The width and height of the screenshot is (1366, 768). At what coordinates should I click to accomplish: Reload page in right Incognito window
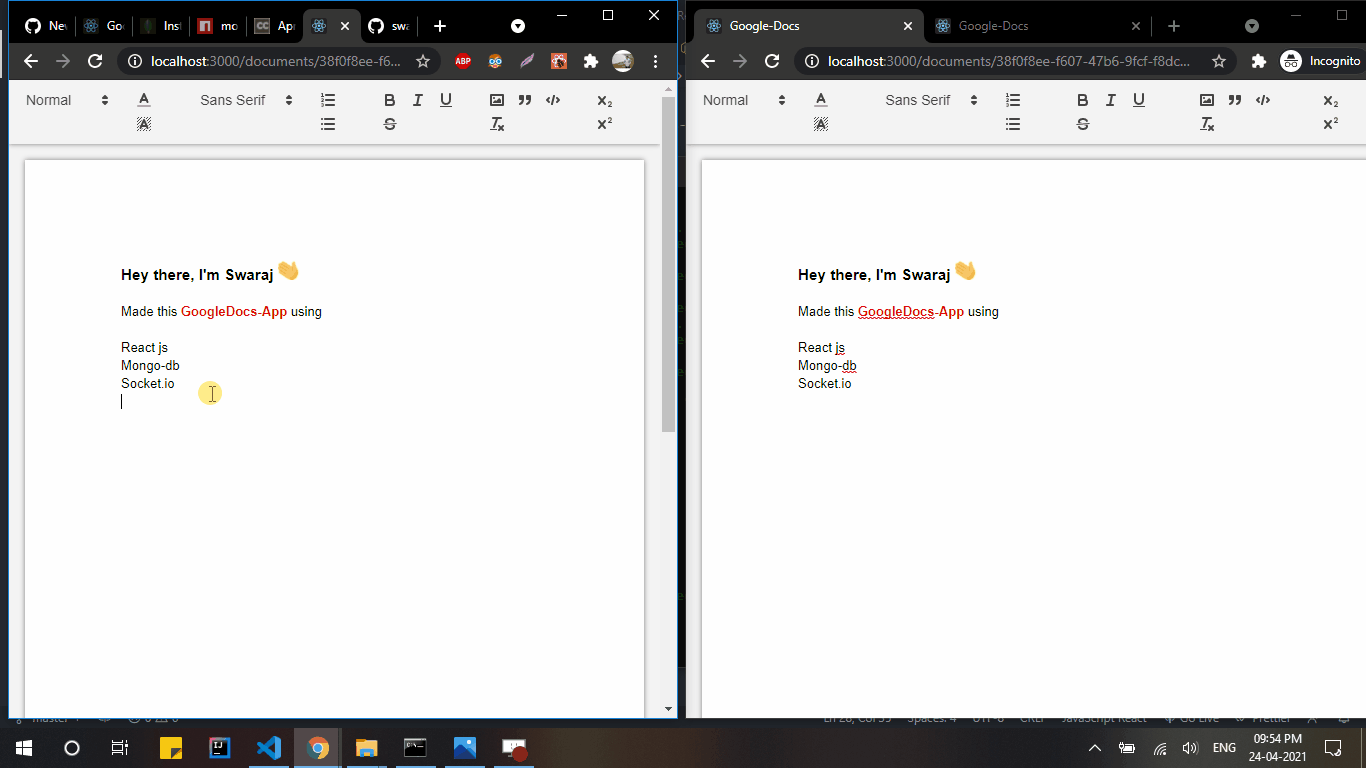point(772,61)
